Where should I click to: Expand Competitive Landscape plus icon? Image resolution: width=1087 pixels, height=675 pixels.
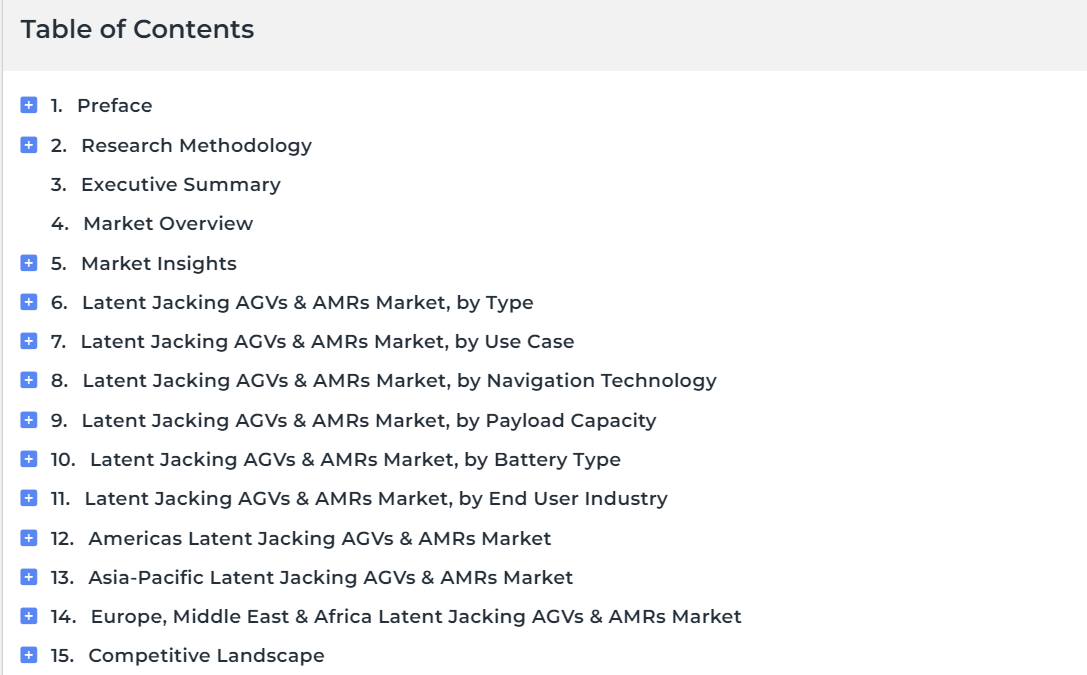[28, 655]
